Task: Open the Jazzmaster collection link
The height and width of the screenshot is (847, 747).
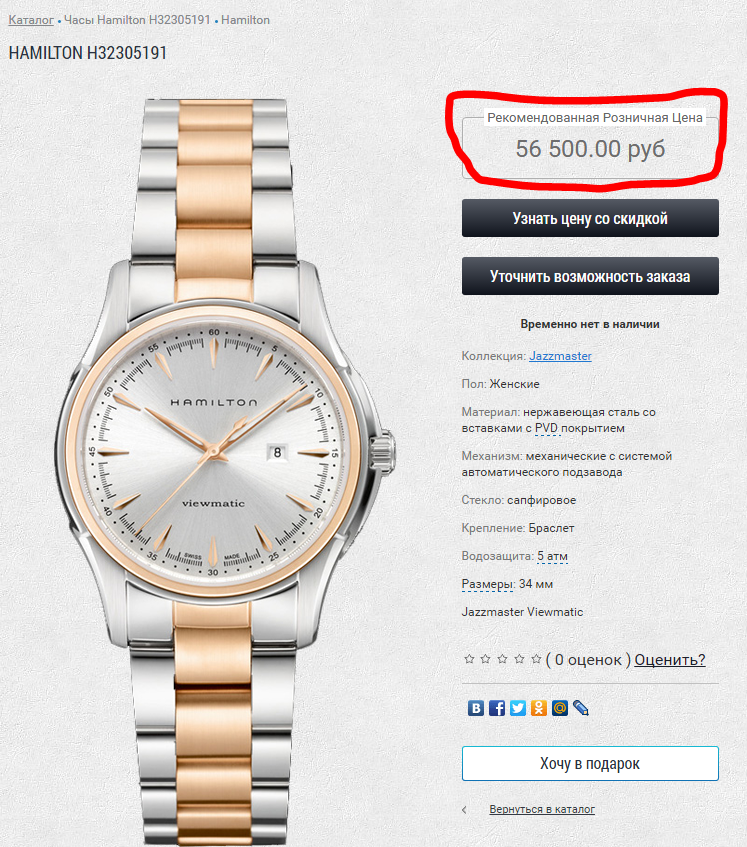Action: tap(560, 356)
